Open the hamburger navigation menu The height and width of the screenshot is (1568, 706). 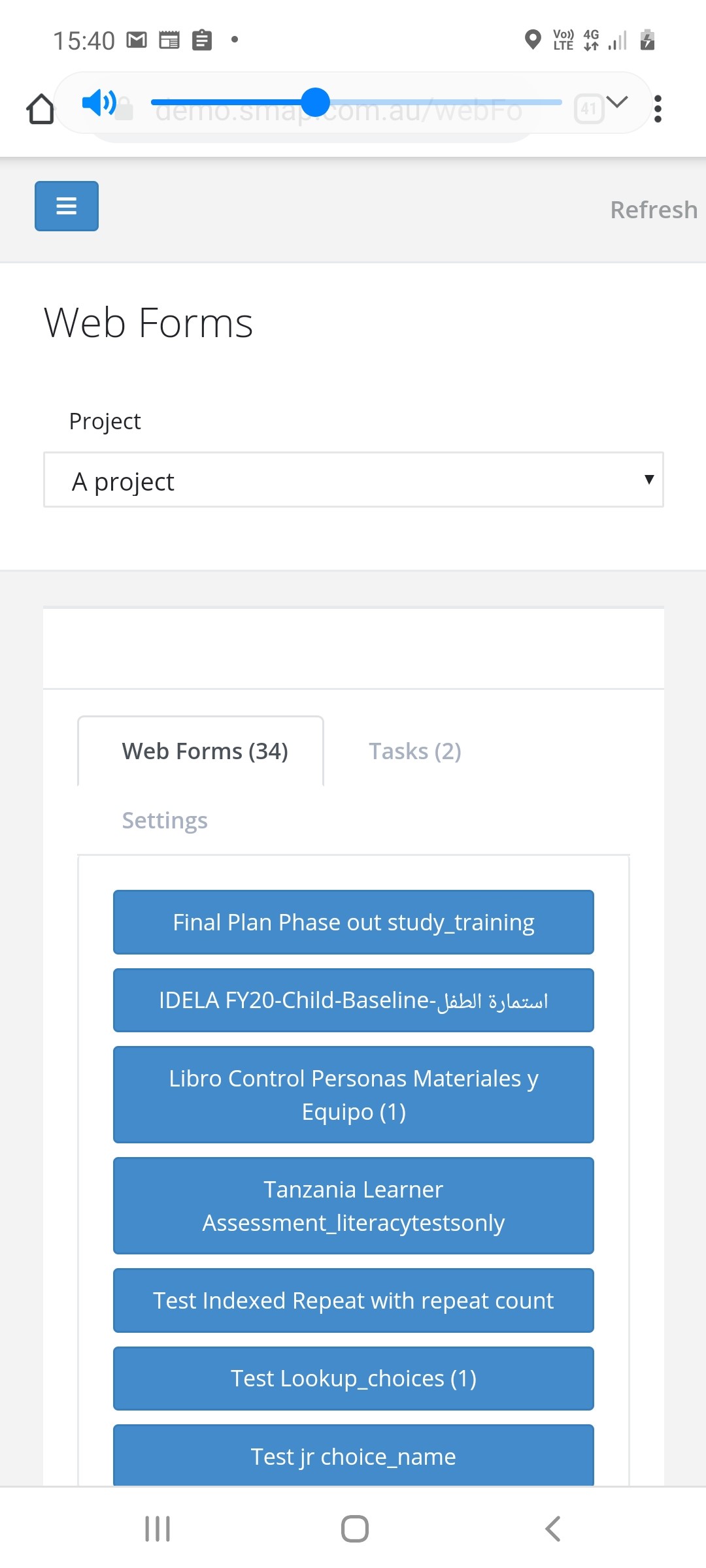tap(67, 206)
